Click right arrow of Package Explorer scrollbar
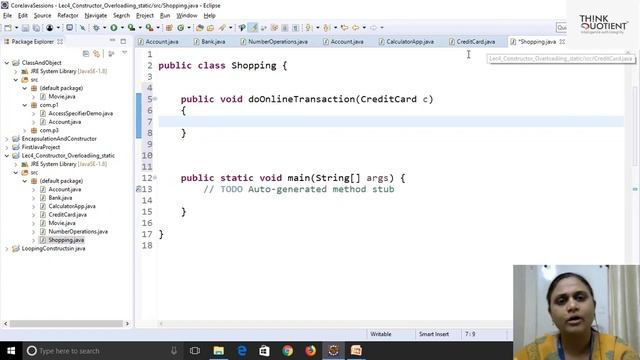The height and width of the screenshot is (360, 640). (x=127, y=323)
